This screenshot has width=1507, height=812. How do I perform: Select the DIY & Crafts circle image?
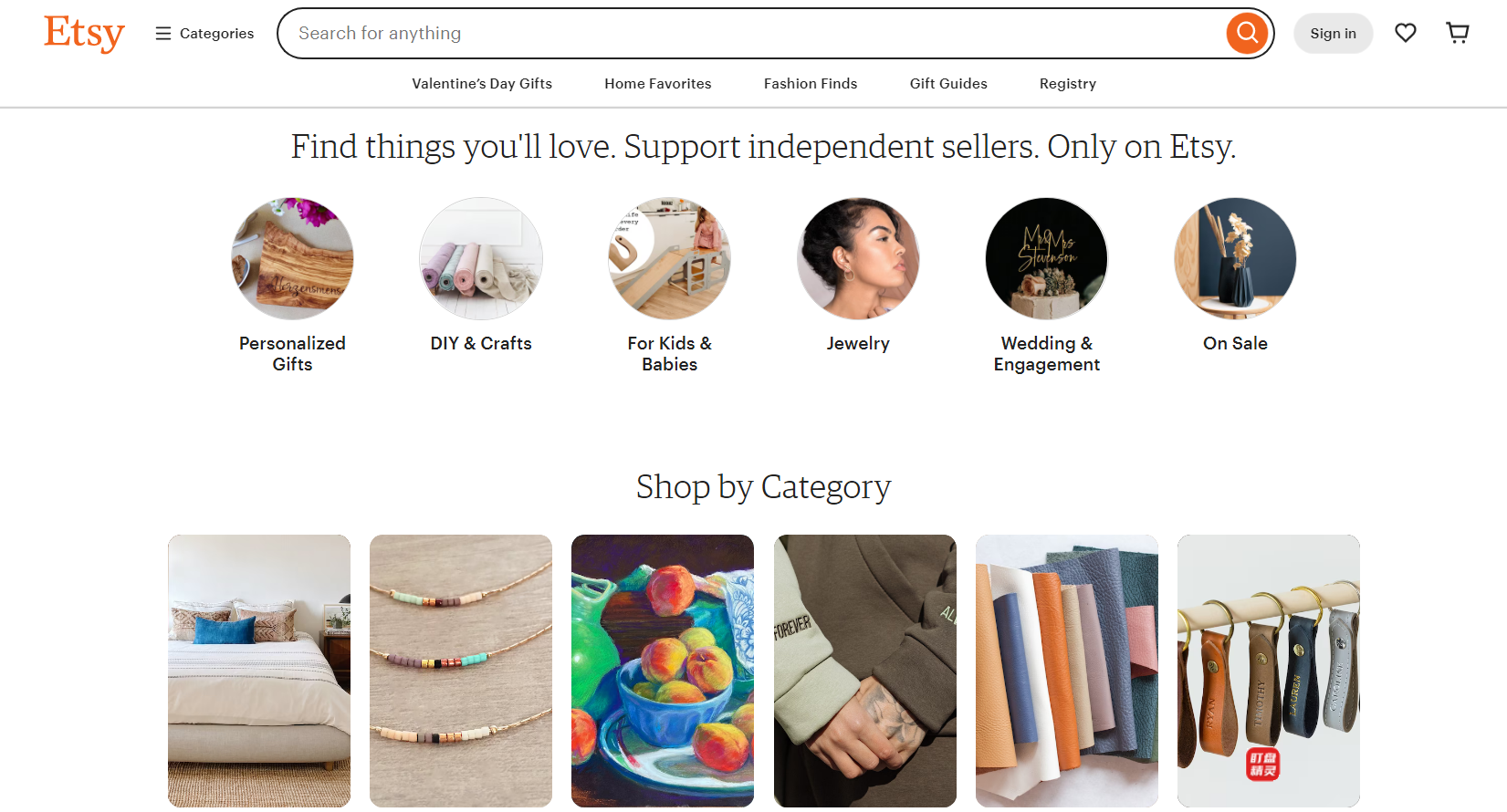[481, 258]
